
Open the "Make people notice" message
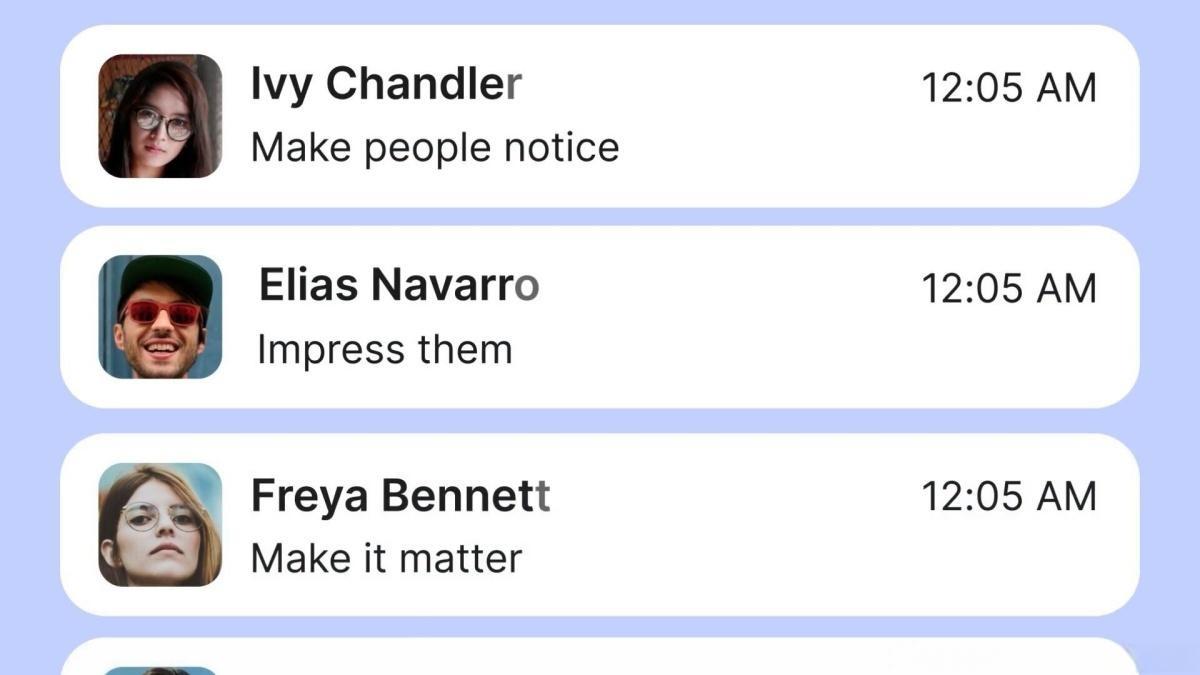435,148
